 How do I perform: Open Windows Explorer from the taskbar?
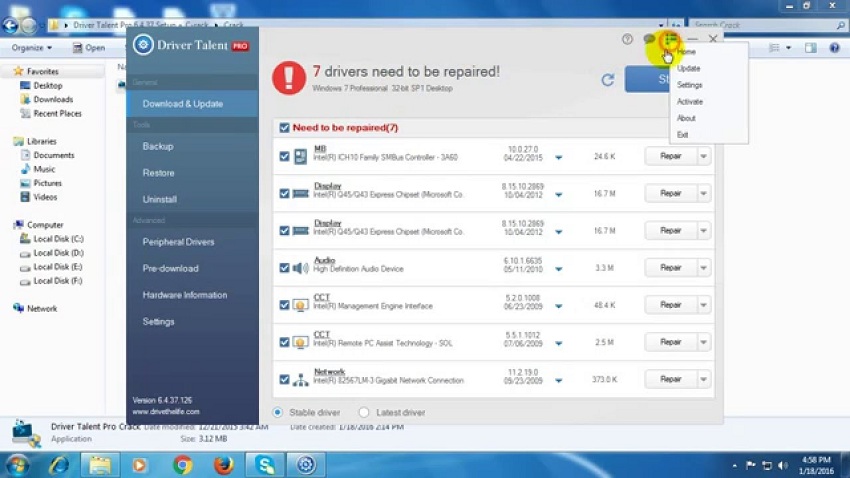click(x=100, y=465)
